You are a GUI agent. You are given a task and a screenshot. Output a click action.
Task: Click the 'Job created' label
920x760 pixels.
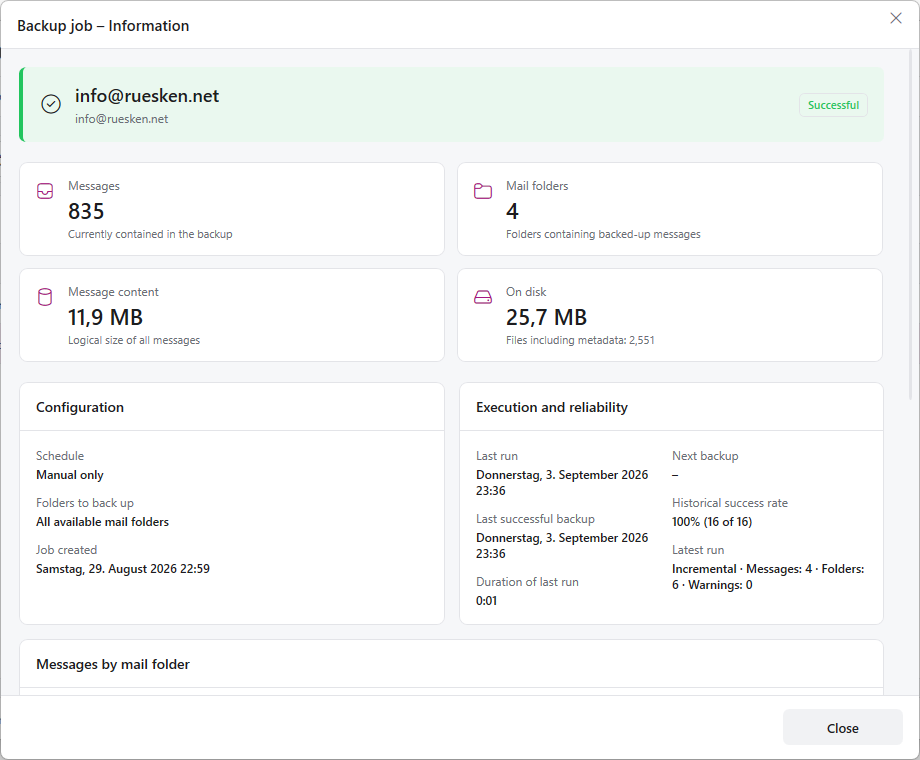pyautogui.click(x=66, y=550)
